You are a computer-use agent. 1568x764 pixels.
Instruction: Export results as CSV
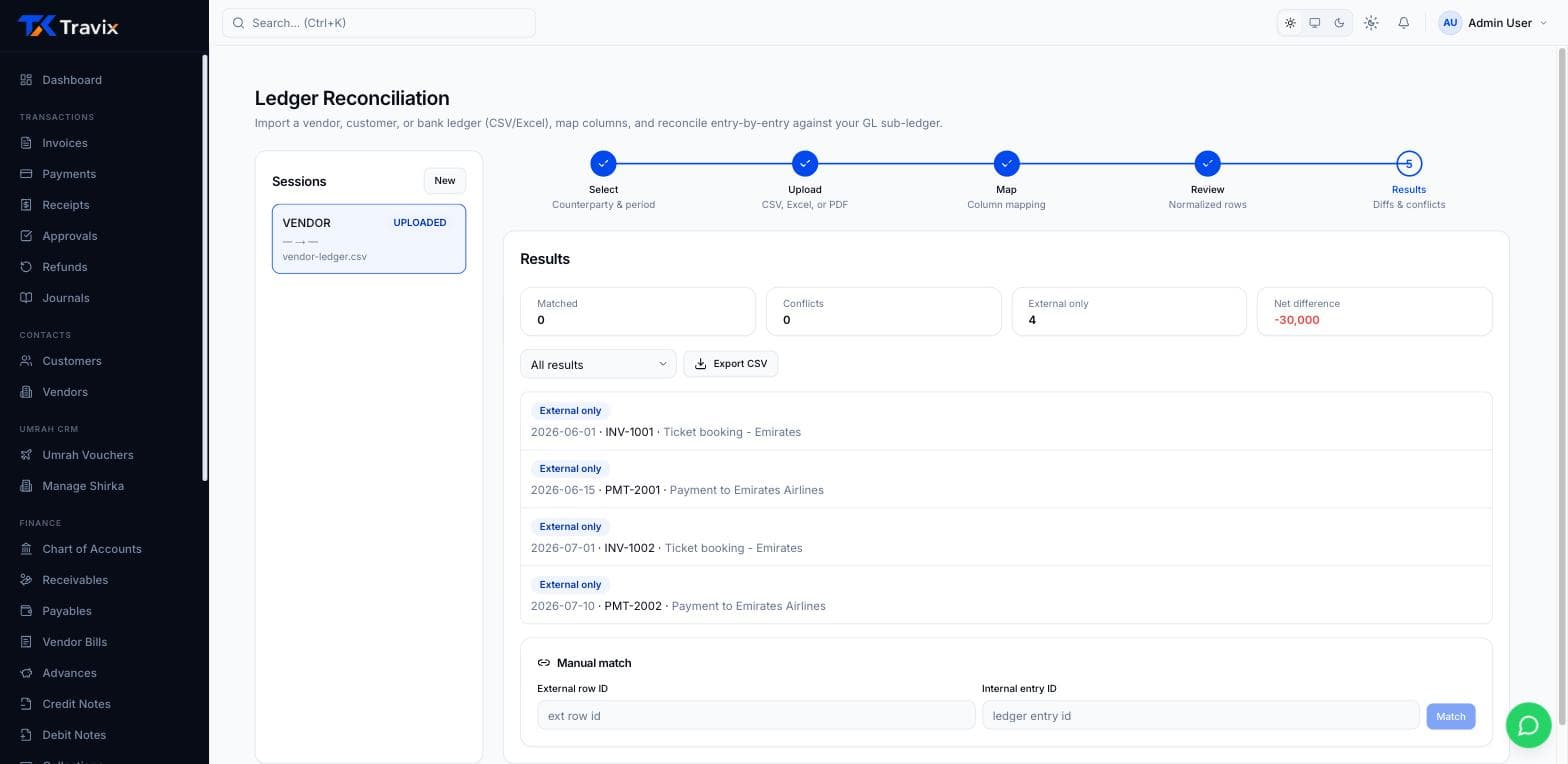click(731, 364)
